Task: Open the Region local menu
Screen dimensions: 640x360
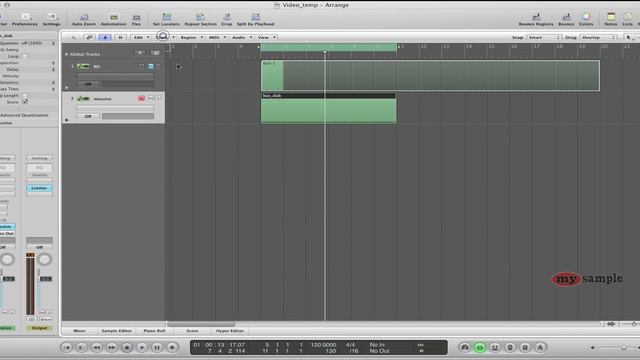Action: click(x=191, y=37)
